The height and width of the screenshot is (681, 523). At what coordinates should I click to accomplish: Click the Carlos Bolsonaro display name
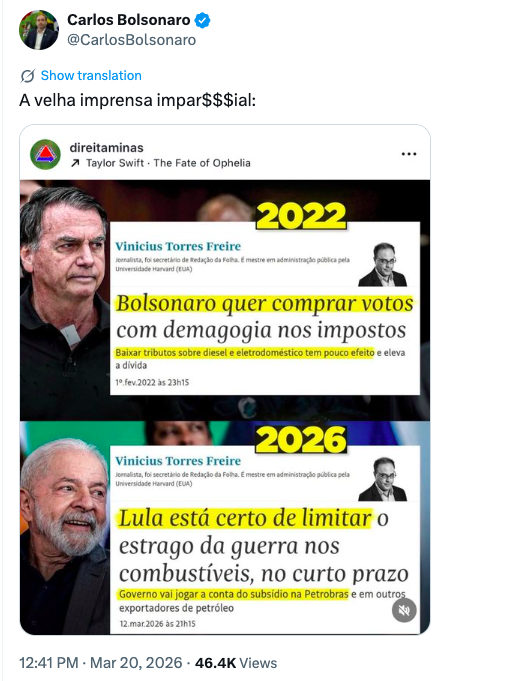[129, 20]
